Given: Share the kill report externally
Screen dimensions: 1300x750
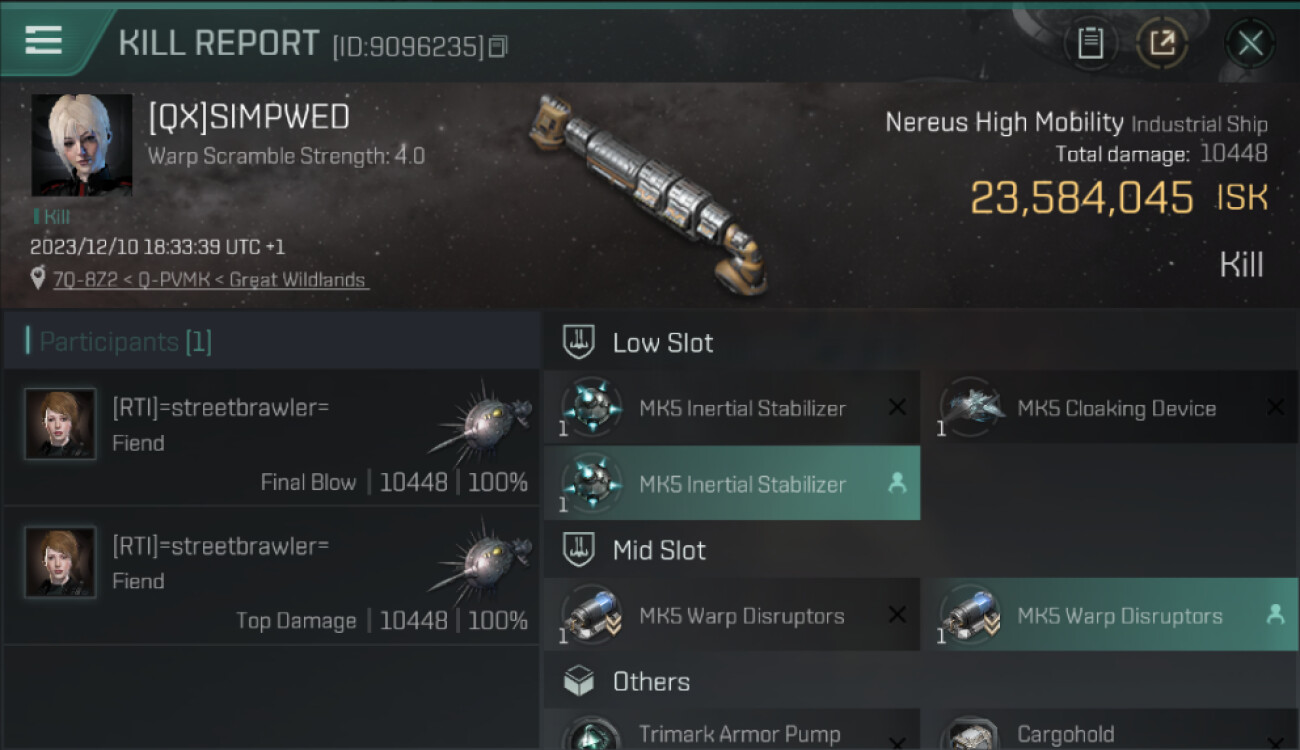Looking at the screenshot, I should pos(1161,43).
